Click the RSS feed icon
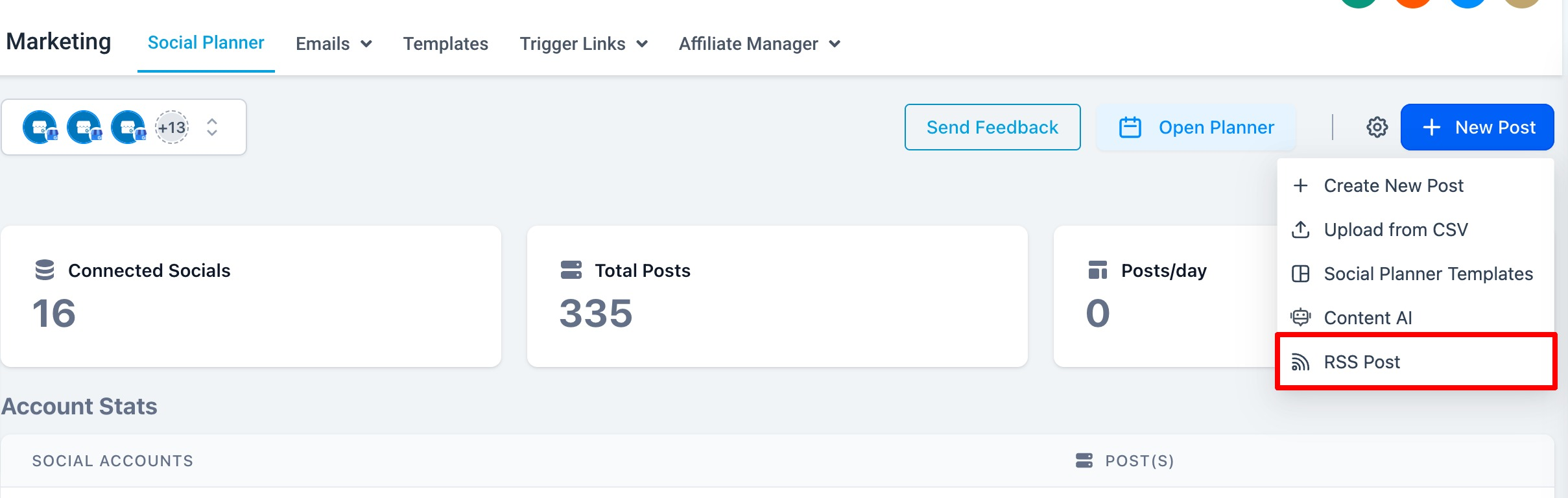 pyautogui.click(x=1300, y=362)
